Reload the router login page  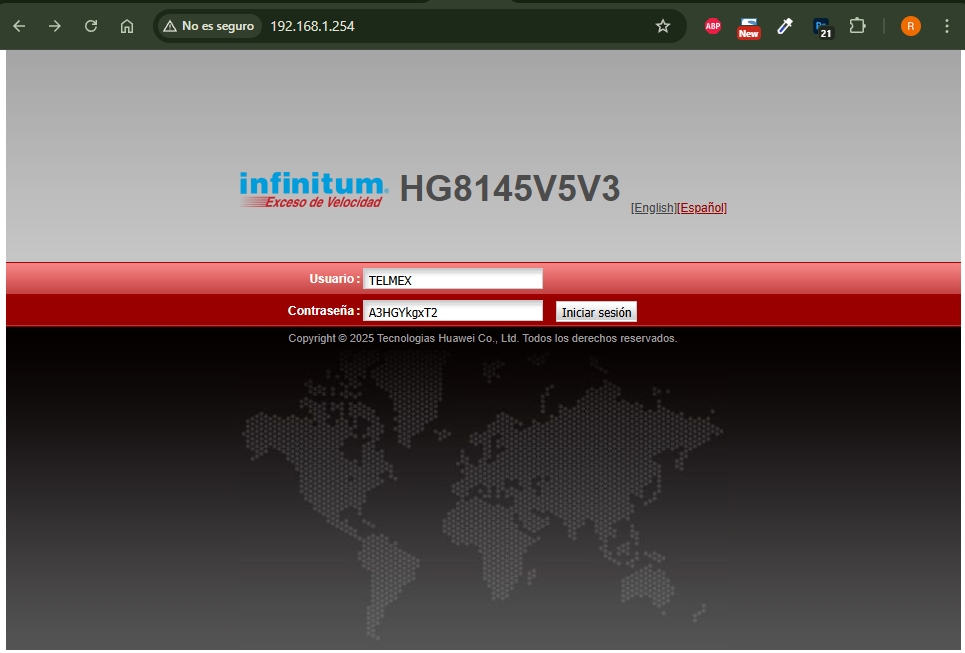(91, 26)
